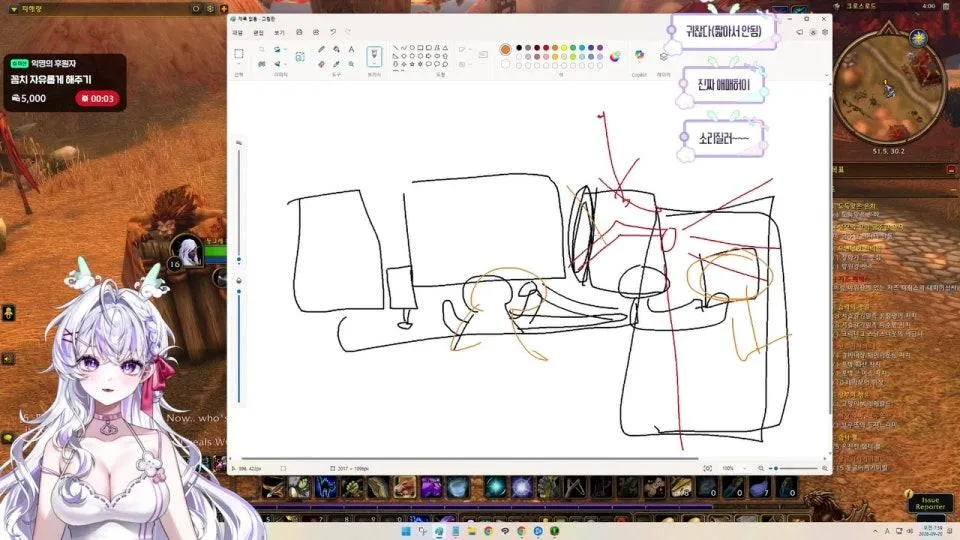Select the rectangular Selection tool
The height and width of the screenshot is (540, 960).
click(x=239, y=54)
